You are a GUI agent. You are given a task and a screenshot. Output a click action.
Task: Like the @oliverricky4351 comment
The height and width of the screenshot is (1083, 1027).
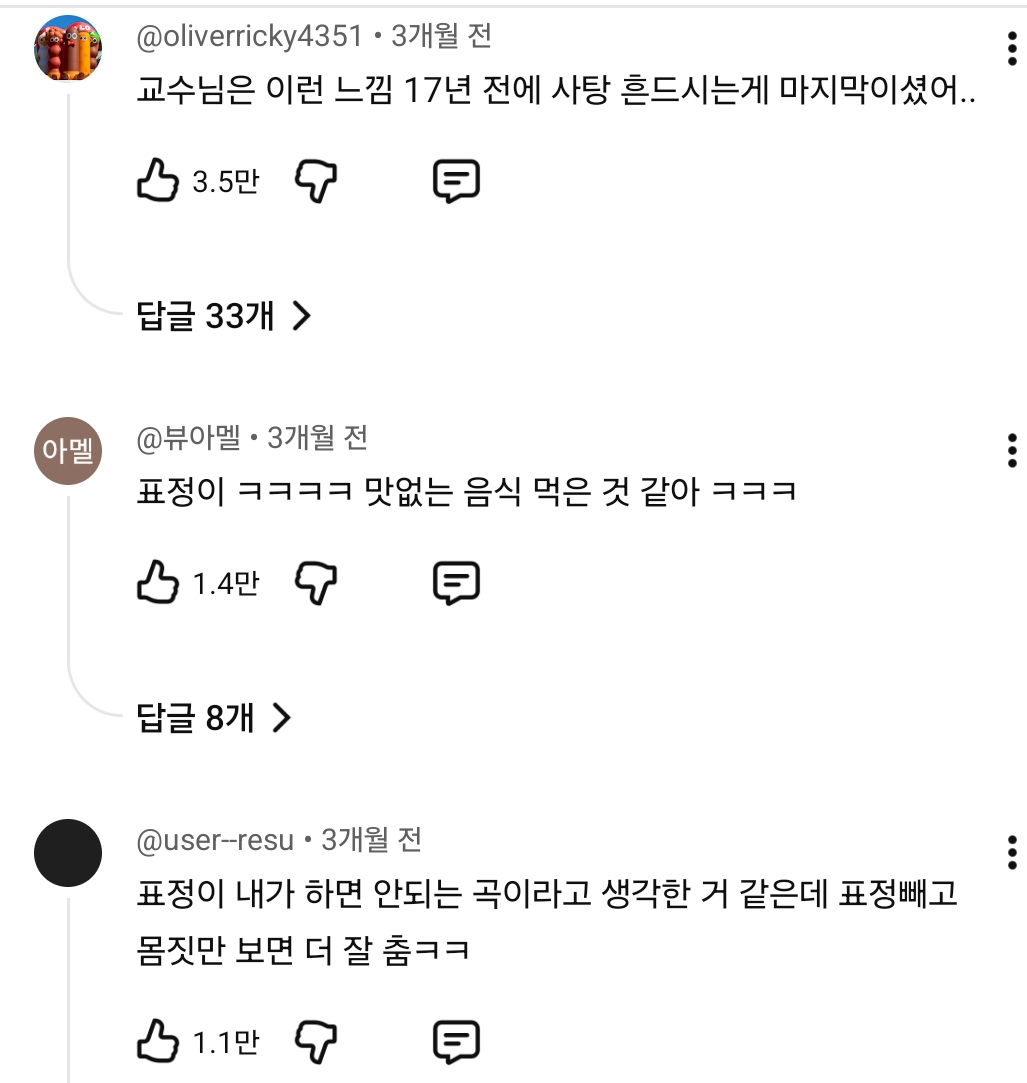[157, 182]
